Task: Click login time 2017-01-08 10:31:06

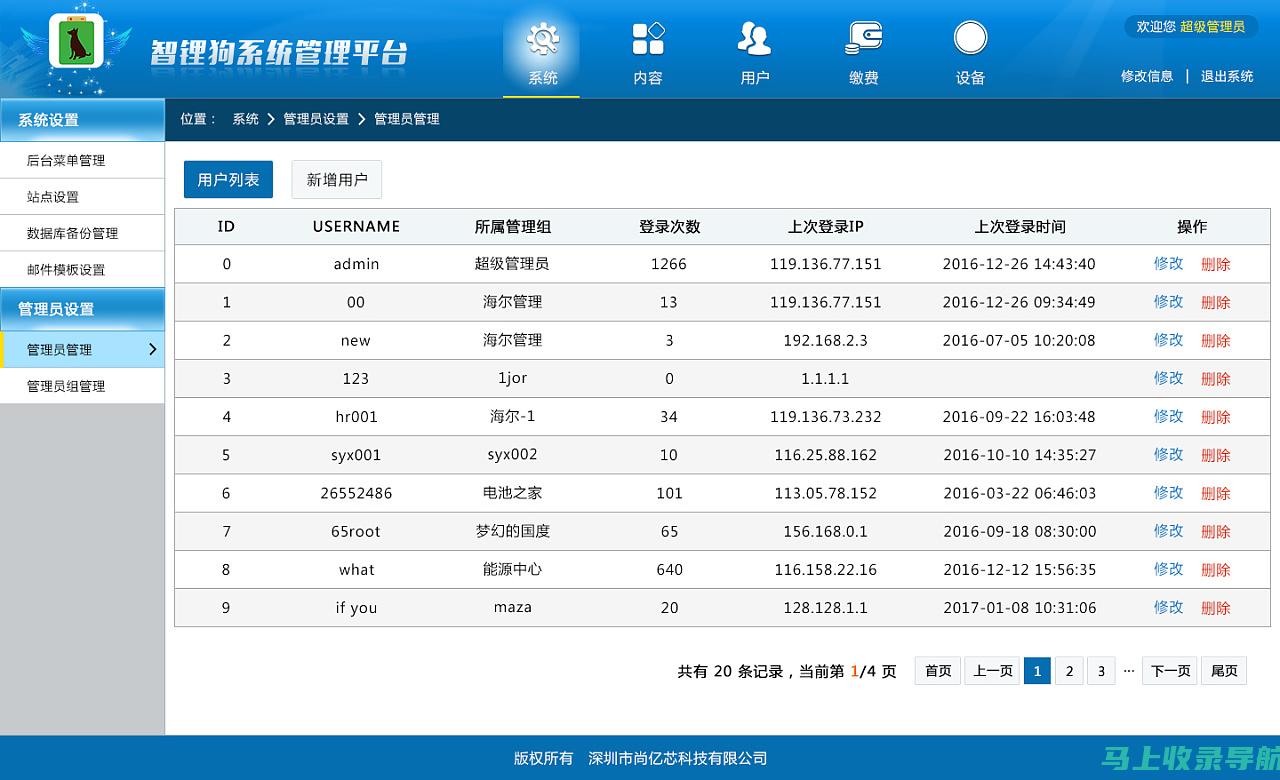Action: [1019, 607]
